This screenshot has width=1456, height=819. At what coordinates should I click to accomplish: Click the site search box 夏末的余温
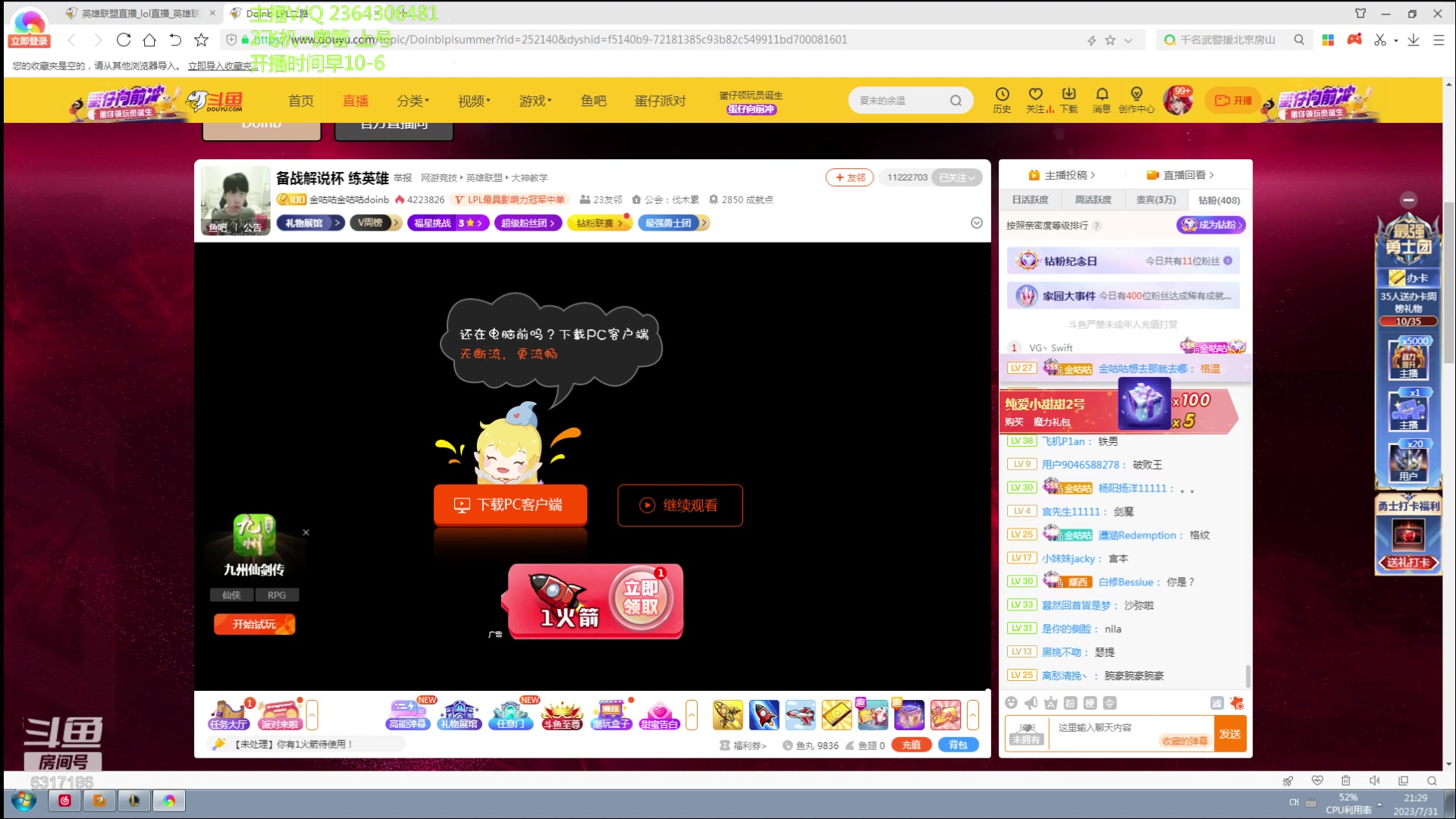point(910,100)
